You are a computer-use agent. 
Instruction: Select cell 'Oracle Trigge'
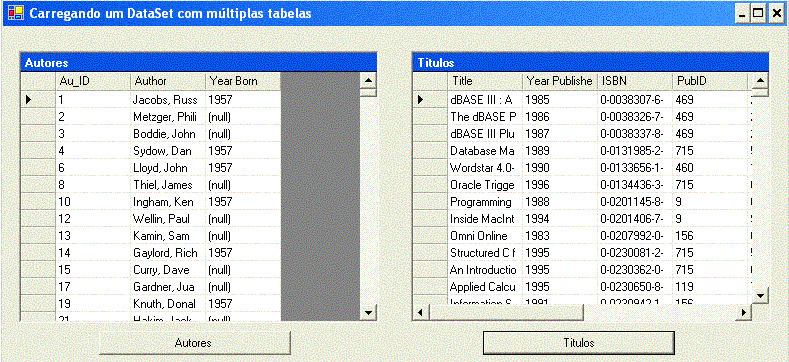[x=485, y=185]
